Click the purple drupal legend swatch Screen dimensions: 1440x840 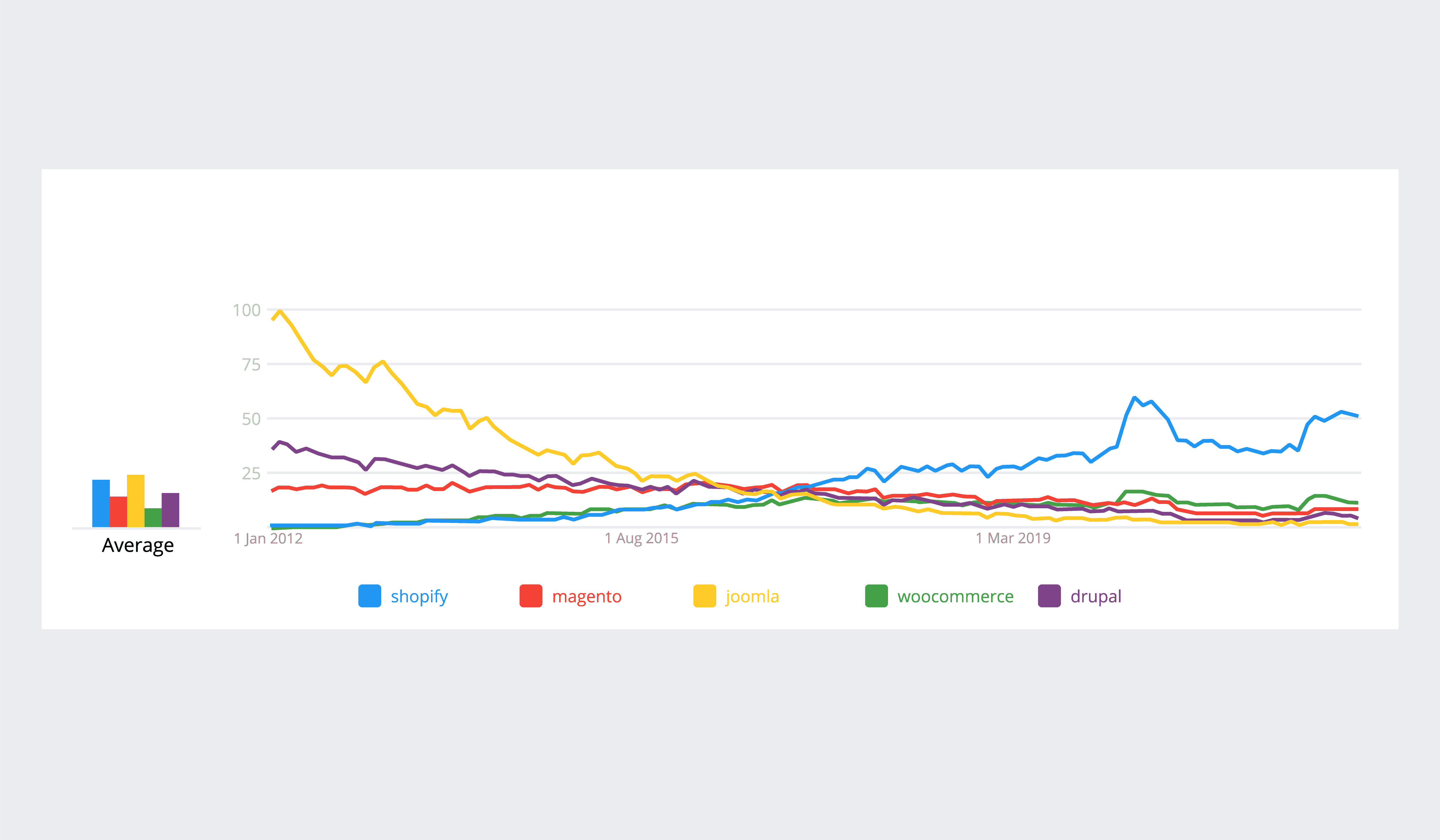click(x=1049, y=596)
